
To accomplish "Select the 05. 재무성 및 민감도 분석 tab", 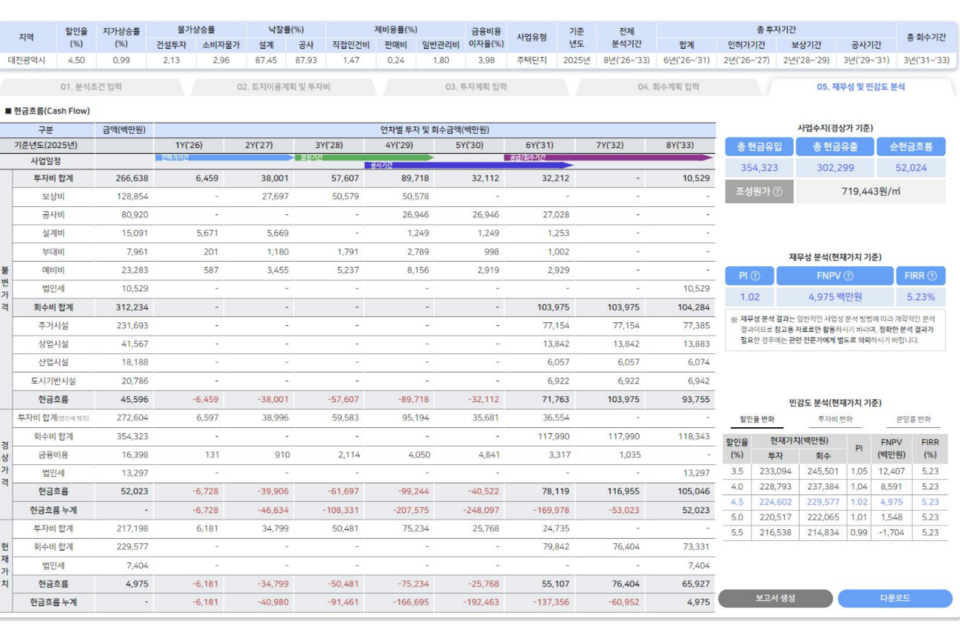I will pos(860,87).
